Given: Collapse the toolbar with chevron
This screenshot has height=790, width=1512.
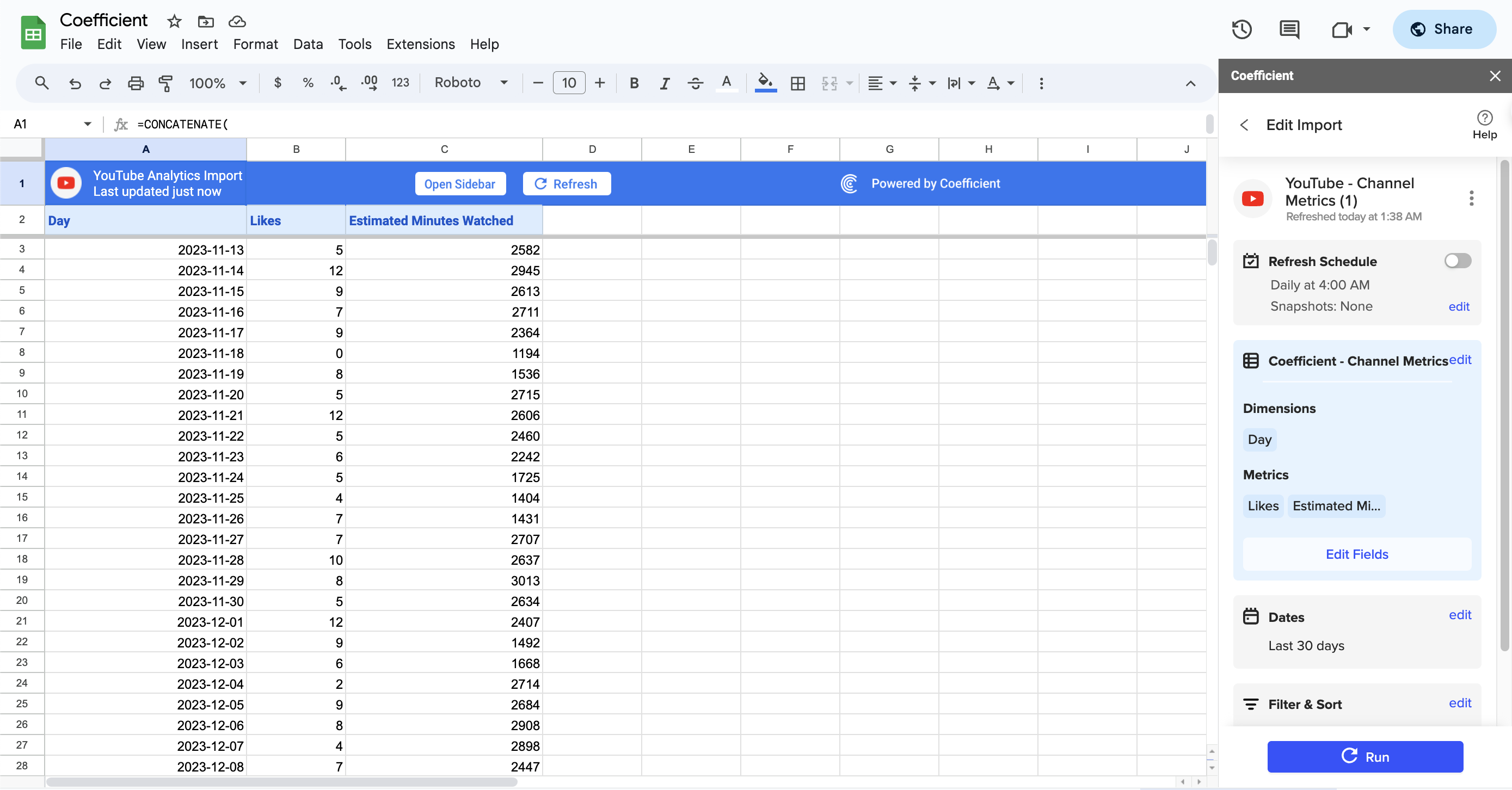Looking at the screenshot, I should click(1190, 83).
